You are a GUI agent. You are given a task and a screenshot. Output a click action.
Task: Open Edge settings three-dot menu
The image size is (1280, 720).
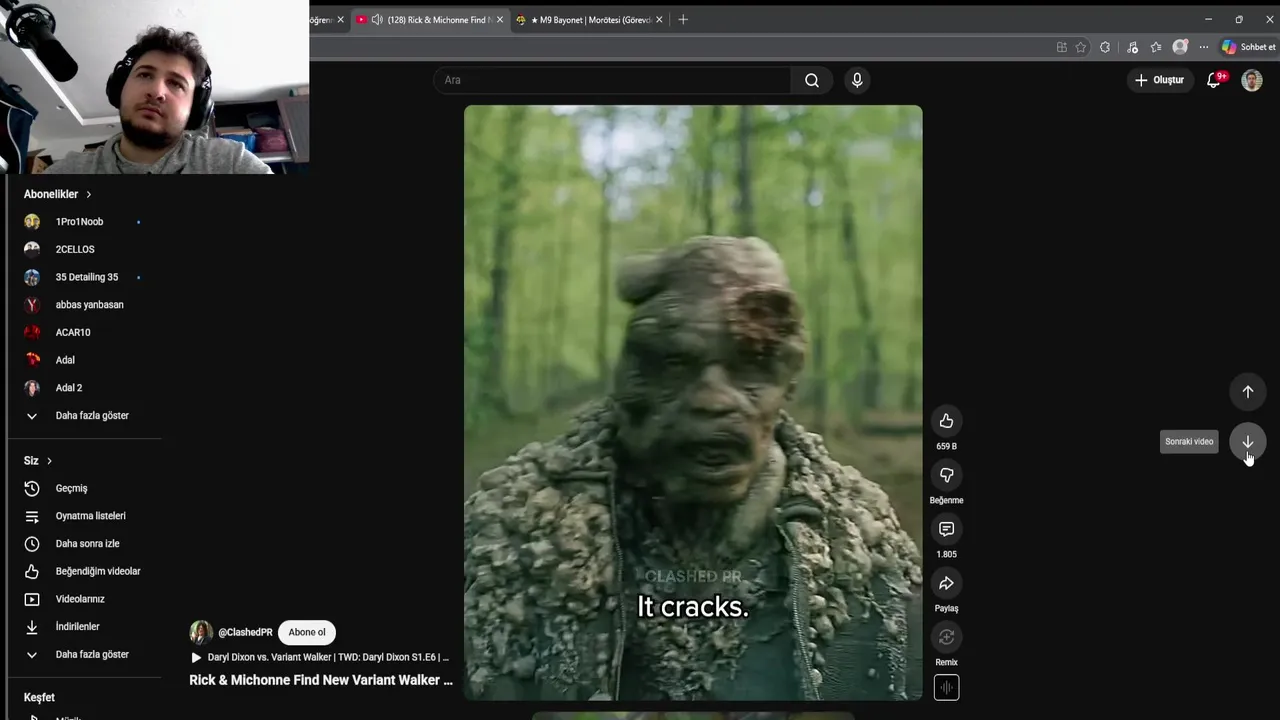click(1203, 47)
